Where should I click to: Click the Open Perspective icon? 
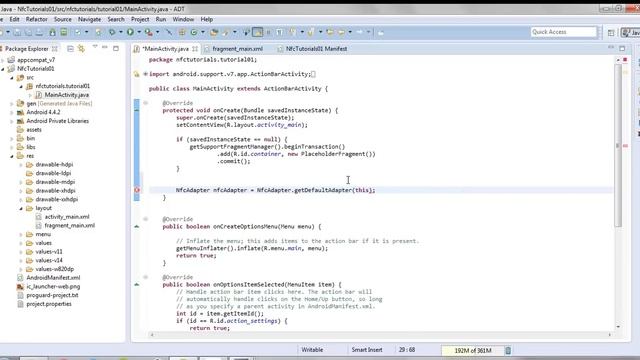tap(611, 33)
